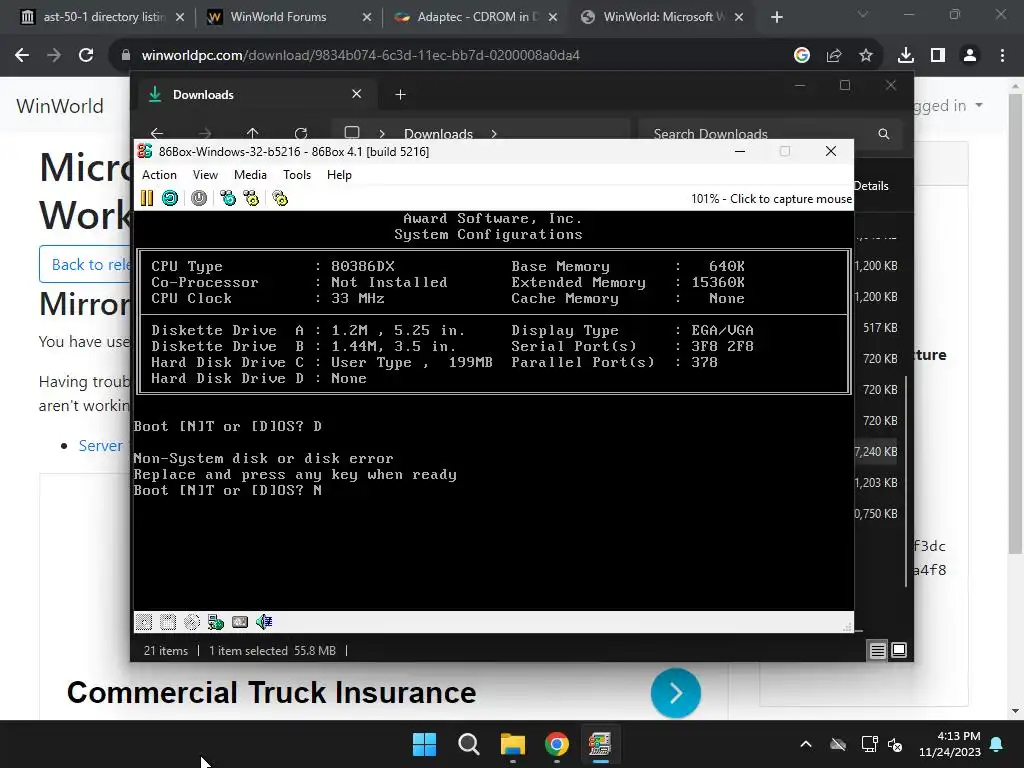Show hidden system tray icons chevron

point(806,744)
